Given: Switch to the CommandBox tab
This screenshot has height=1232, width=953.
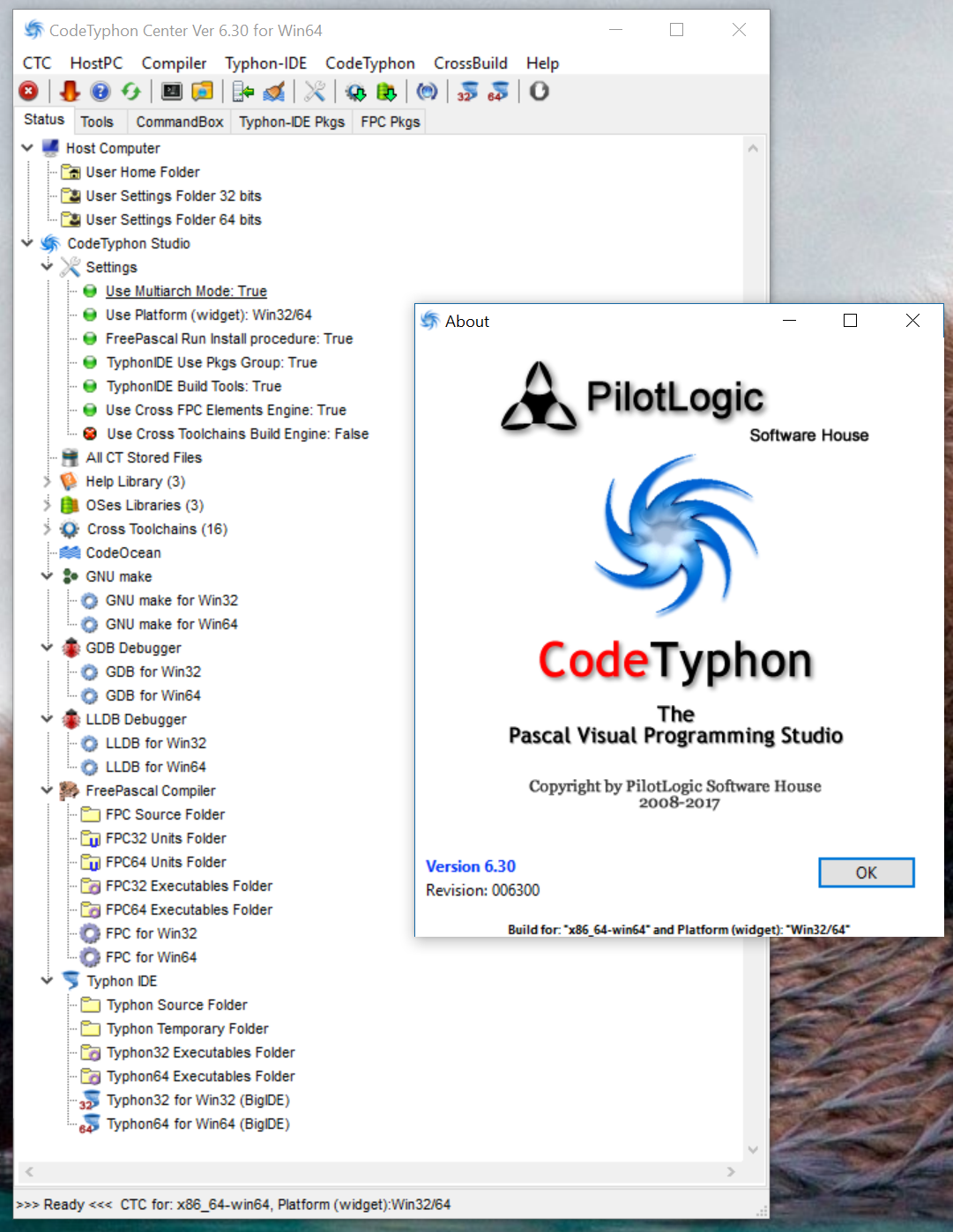Looking at the screenshot, I should [x=179, y=122].
